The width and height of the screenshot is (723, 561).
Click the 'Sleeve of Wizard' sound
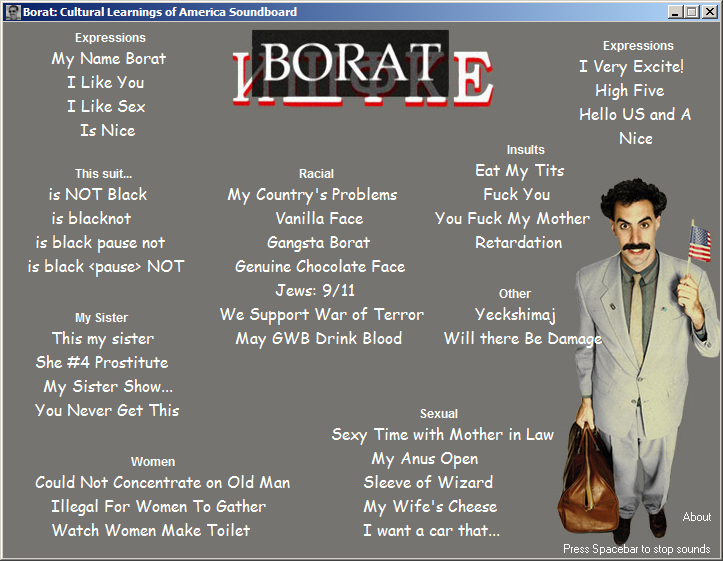click(x=428, y=483)
